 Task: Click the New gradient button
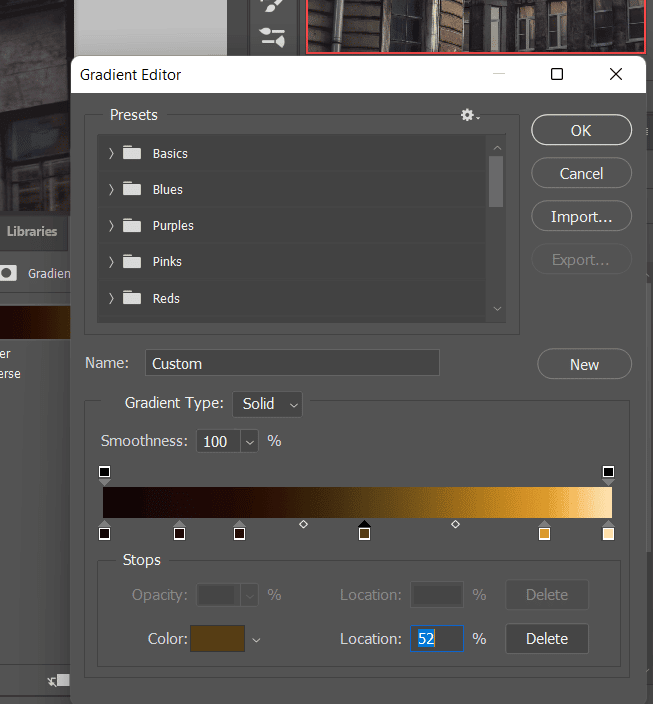click(x=584, y=364)
